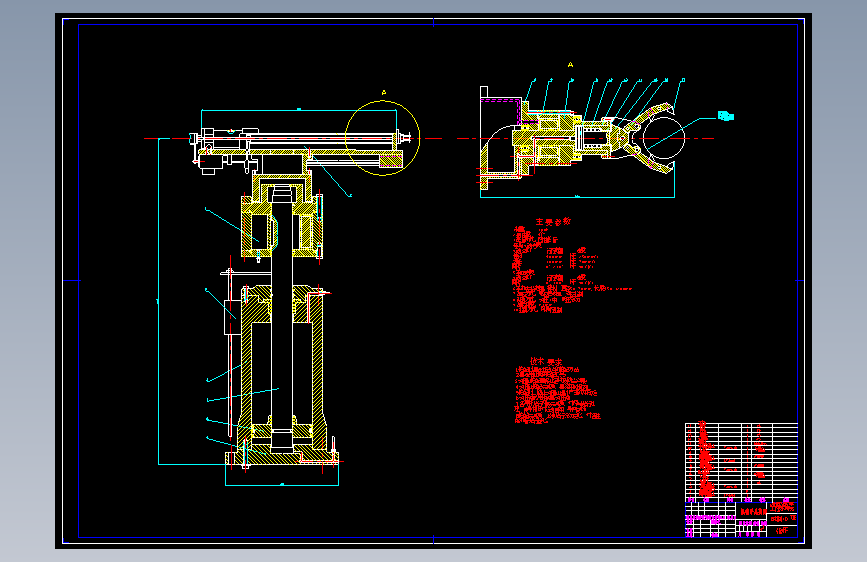This screenshot has width=867, height=562.
Task: Click the cyan base width dimension line
Action: 282,485
